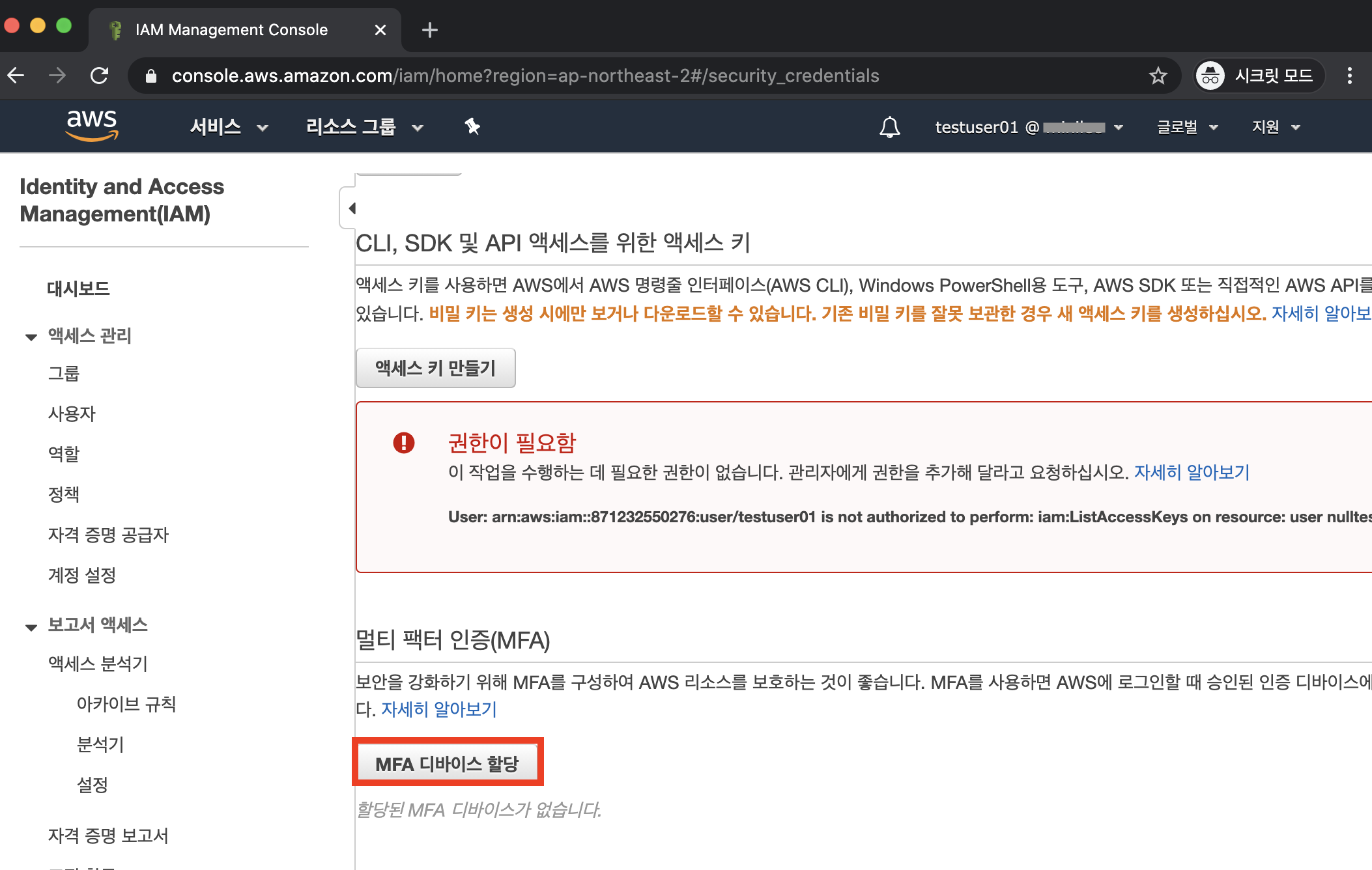Open the 서비스 dropdown menu

coord(228,127)
